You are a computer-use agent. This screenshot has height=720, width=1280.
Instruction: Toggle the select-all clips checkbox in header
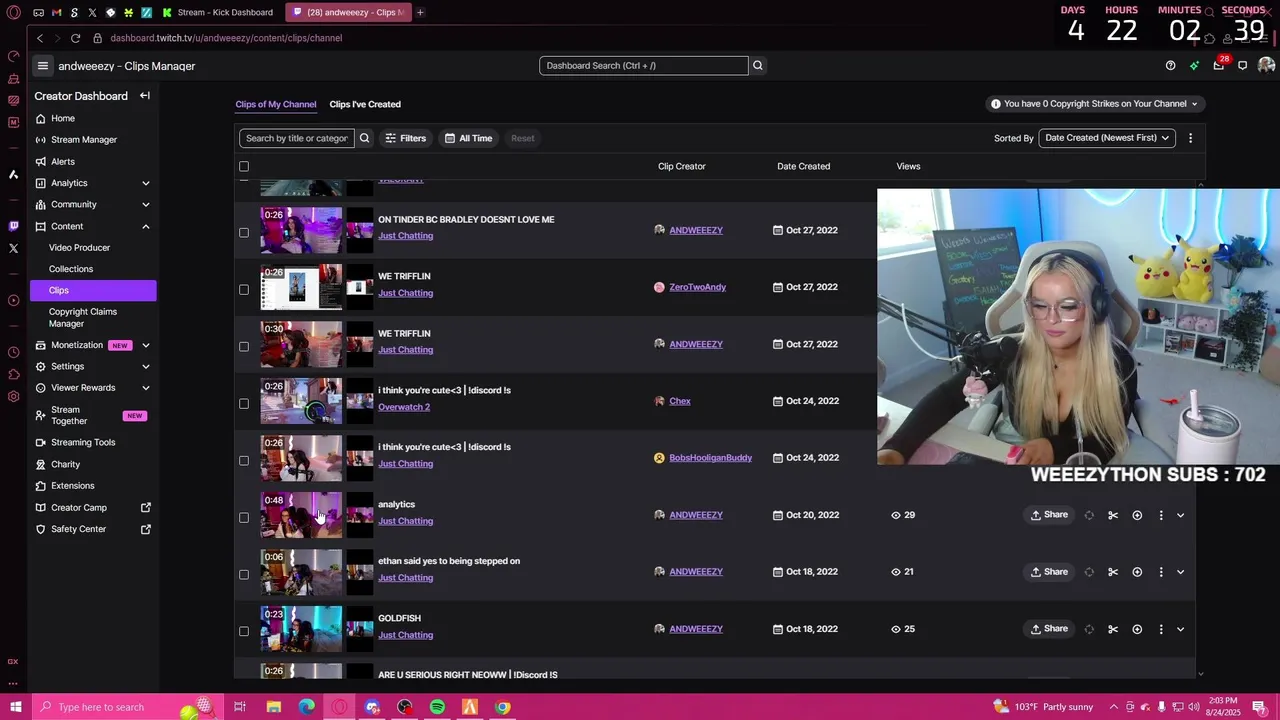click(x=244, y=166)
